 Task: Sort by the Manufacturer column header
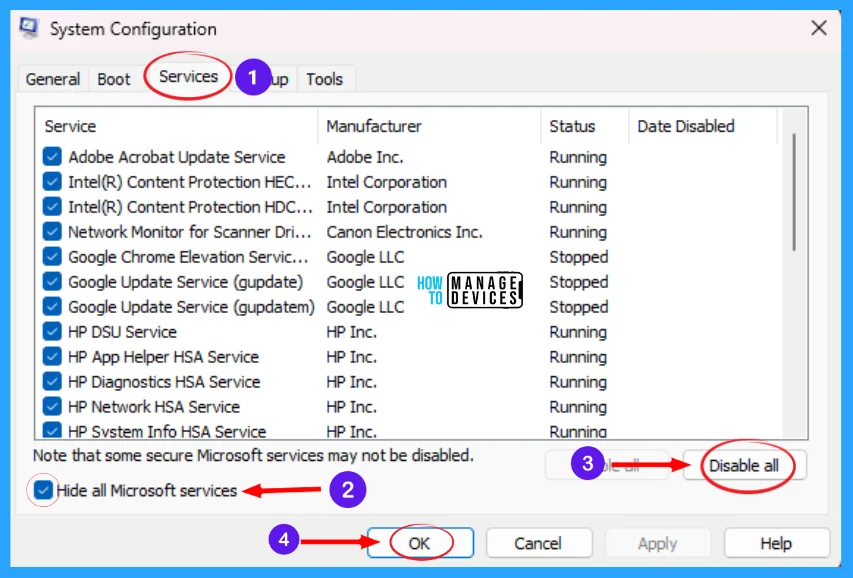pyautogui.click(x=430, y=126)
